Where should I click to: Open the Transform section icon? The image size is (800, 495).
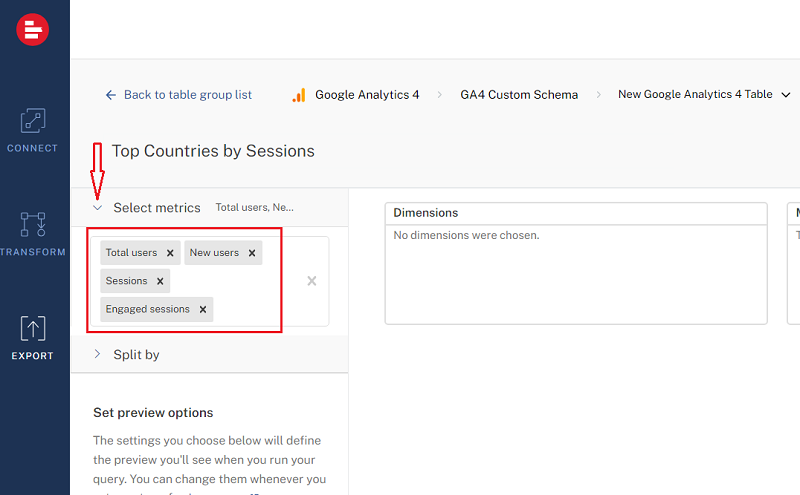(33, 225)
